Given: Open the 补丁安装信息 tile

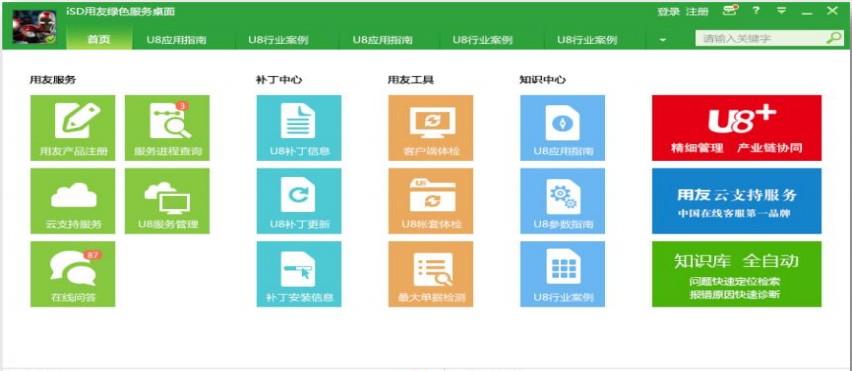Looking at the screenshot, I should click(299, 274).
